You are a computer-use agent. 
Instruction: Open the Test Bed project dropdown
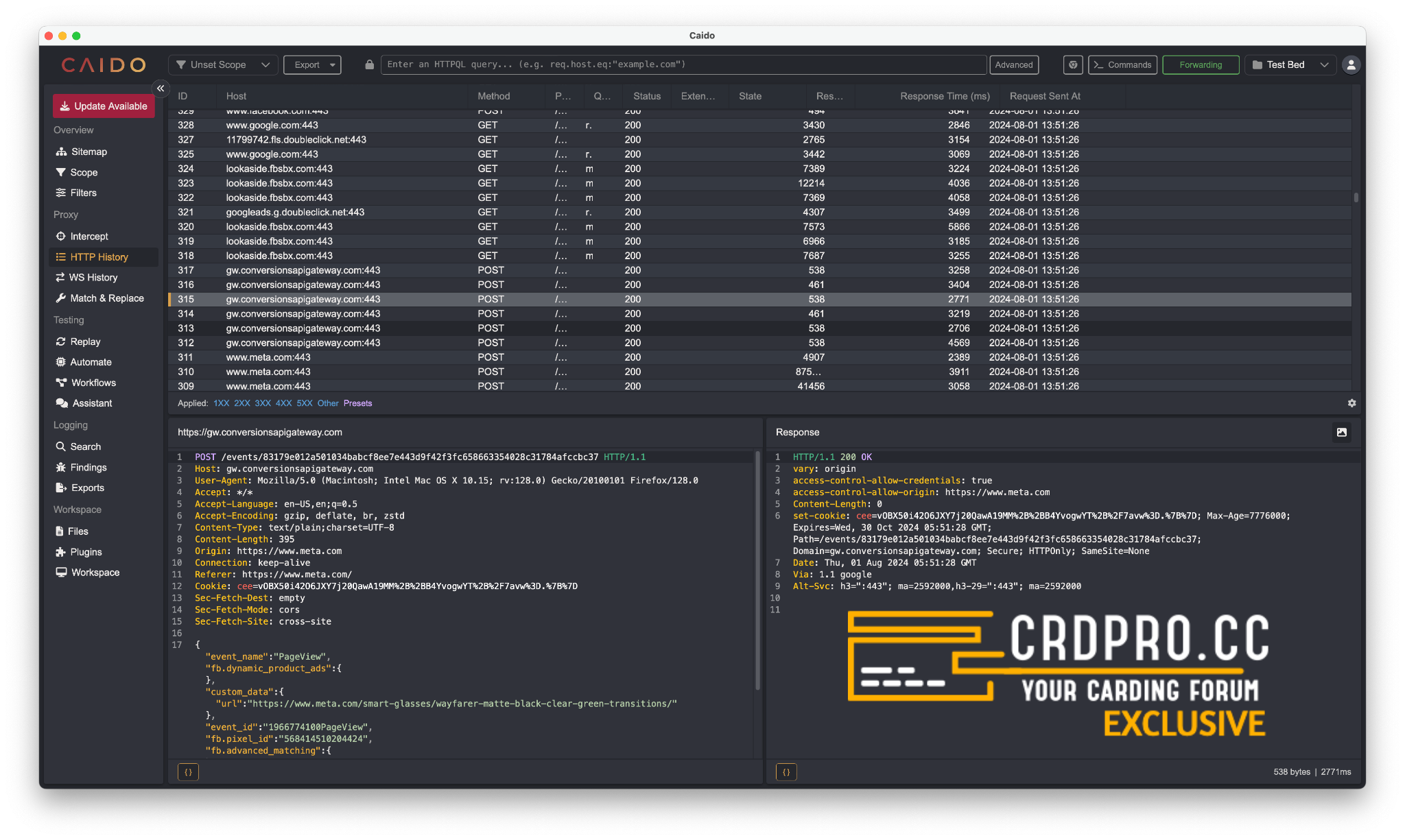(1290, 64)
